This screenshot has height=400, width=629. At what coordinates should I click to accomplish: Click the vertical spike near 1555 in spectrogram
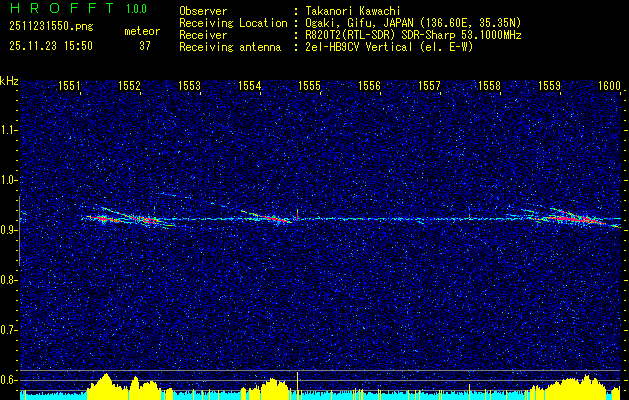297,214
